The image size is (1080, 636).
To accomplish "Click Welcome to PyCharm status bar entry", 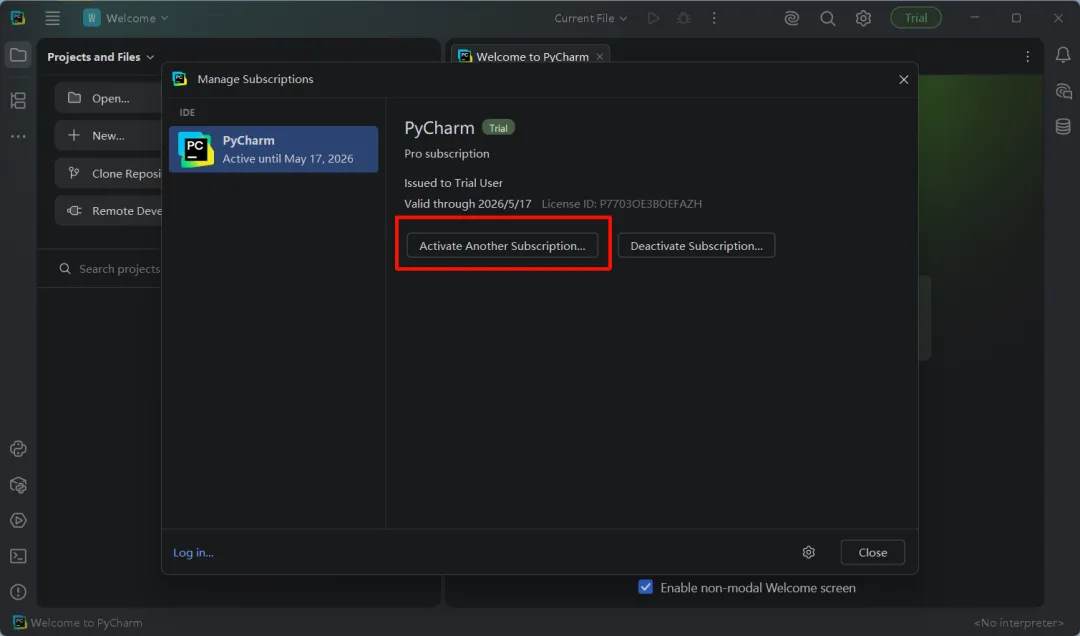I will [x=78, y=623].
